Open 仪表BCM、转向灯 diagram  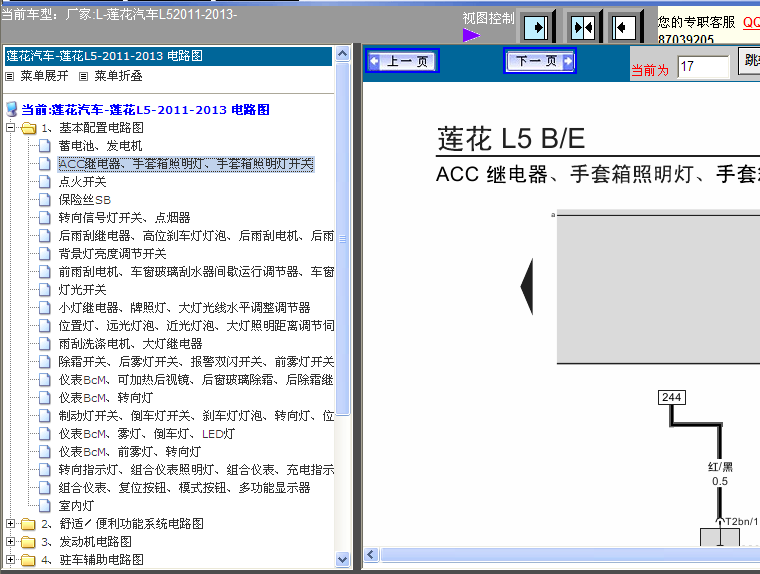point(106,398)
